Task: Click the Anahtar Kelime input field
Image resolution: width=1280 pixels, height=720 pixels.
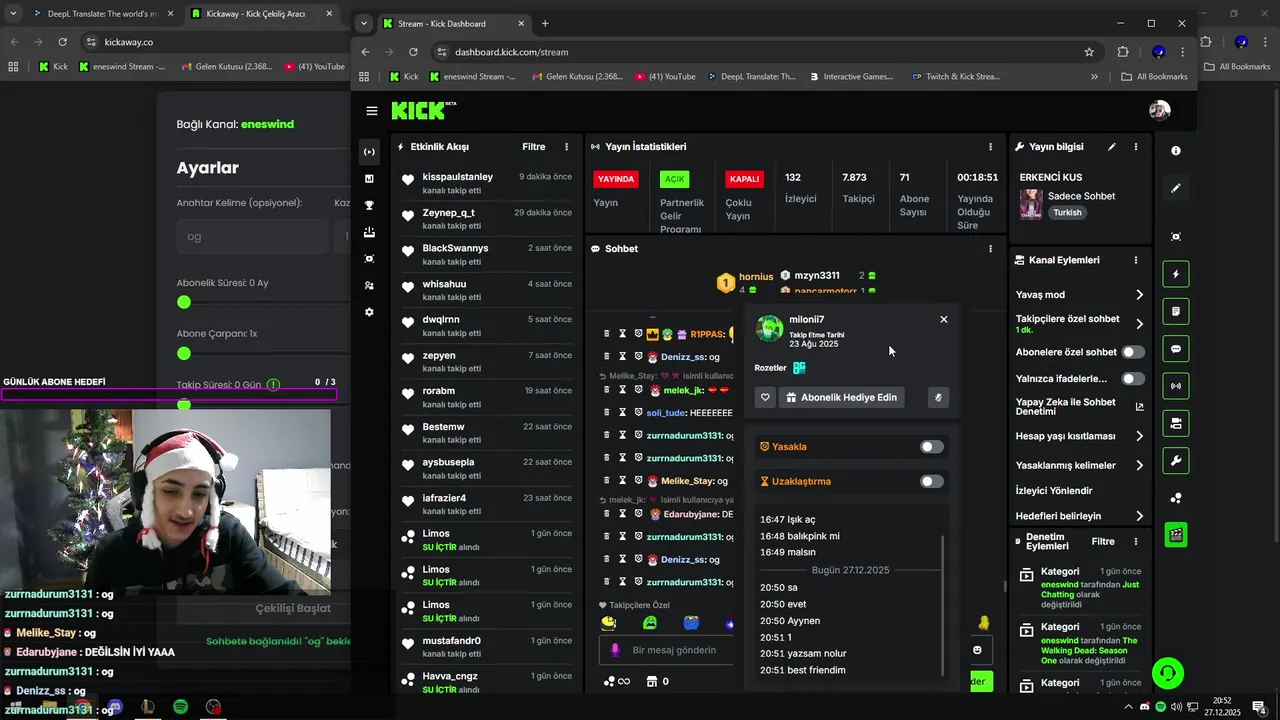Action: tap(252, 237)
